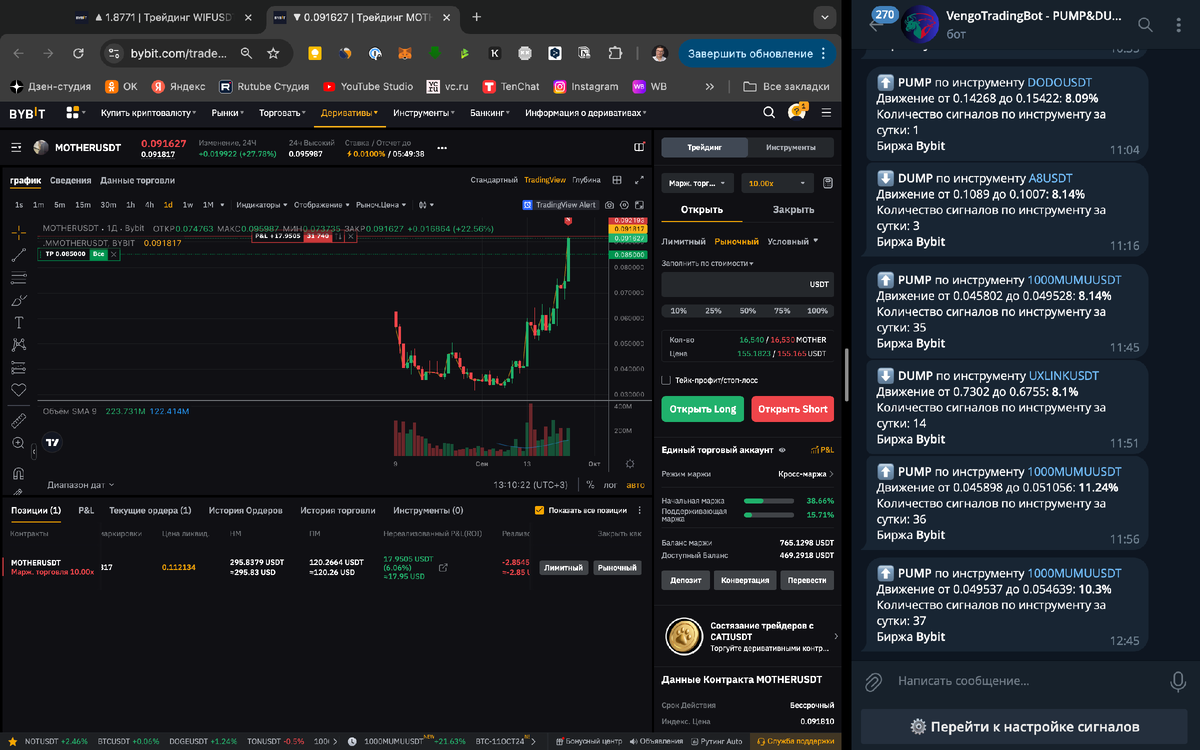
Task: Toggle авто scale on the chart
Action: [636, 485]
